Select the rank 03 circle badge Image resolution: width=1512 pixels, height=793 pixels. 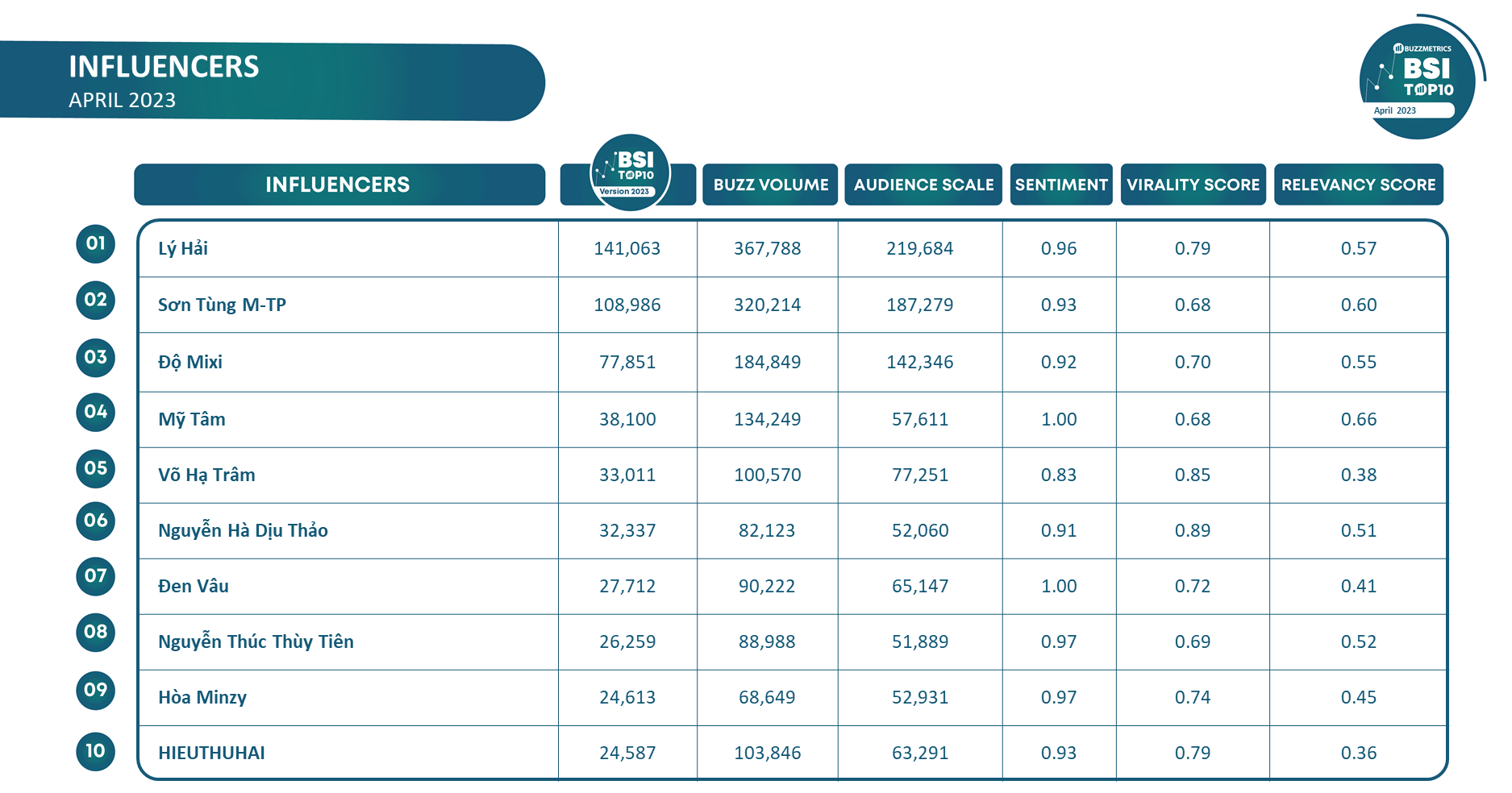[x=96, y=357]
